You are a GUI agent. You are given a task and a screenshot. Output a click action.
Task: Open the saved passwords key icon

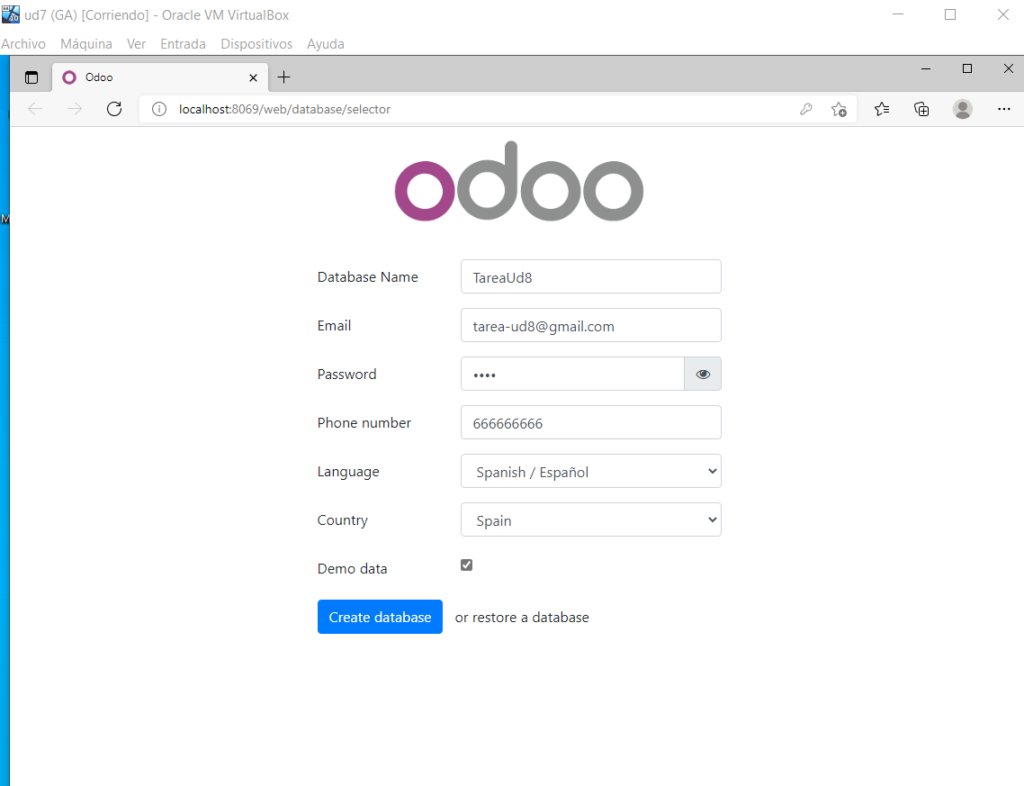click(806, 109)
